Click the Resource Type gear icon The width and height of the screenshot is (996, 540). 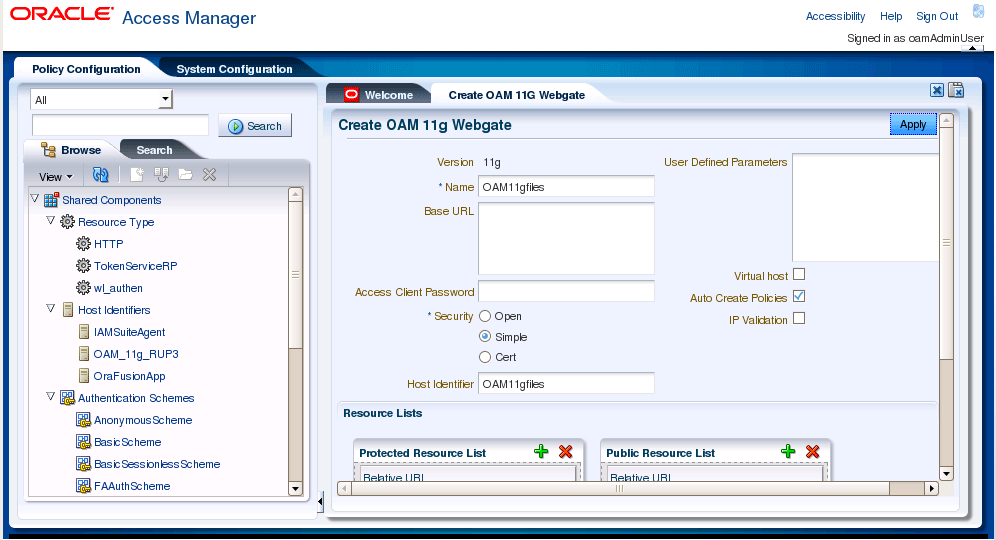click(x=67, y=222)
